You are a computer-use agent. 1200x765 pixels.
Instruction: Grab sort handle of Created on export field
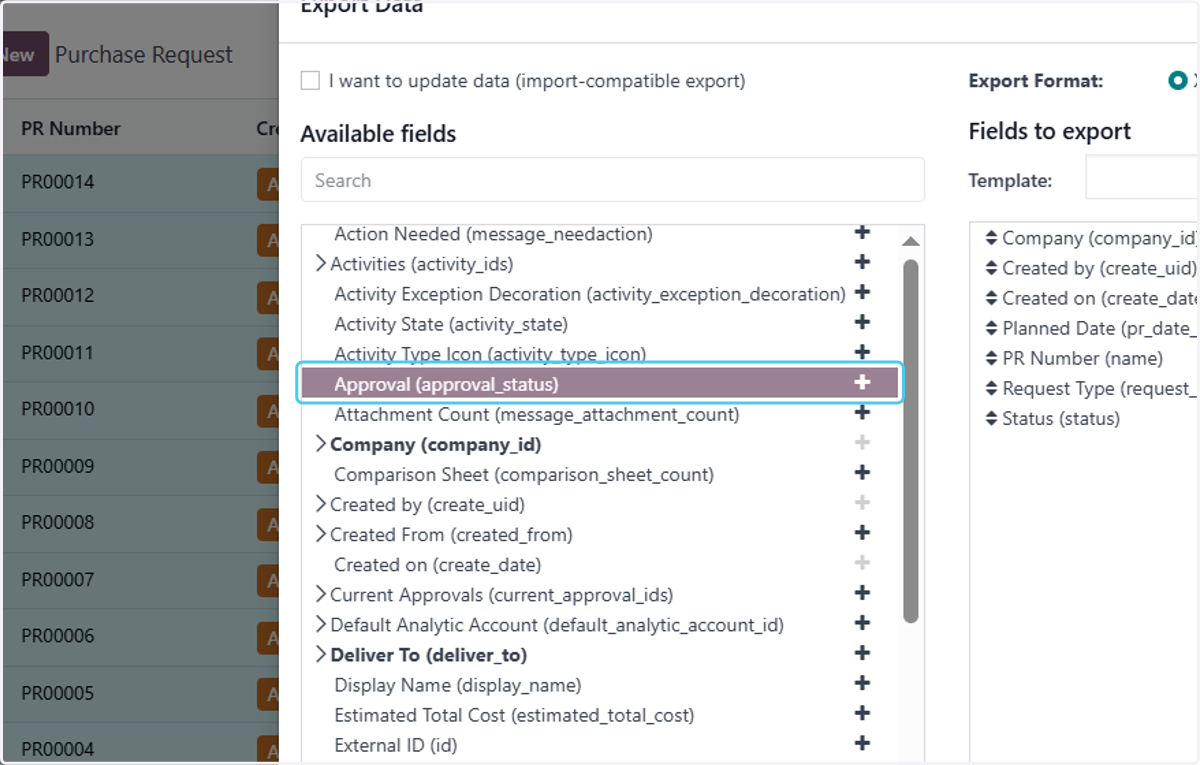[x=991, y=298]
